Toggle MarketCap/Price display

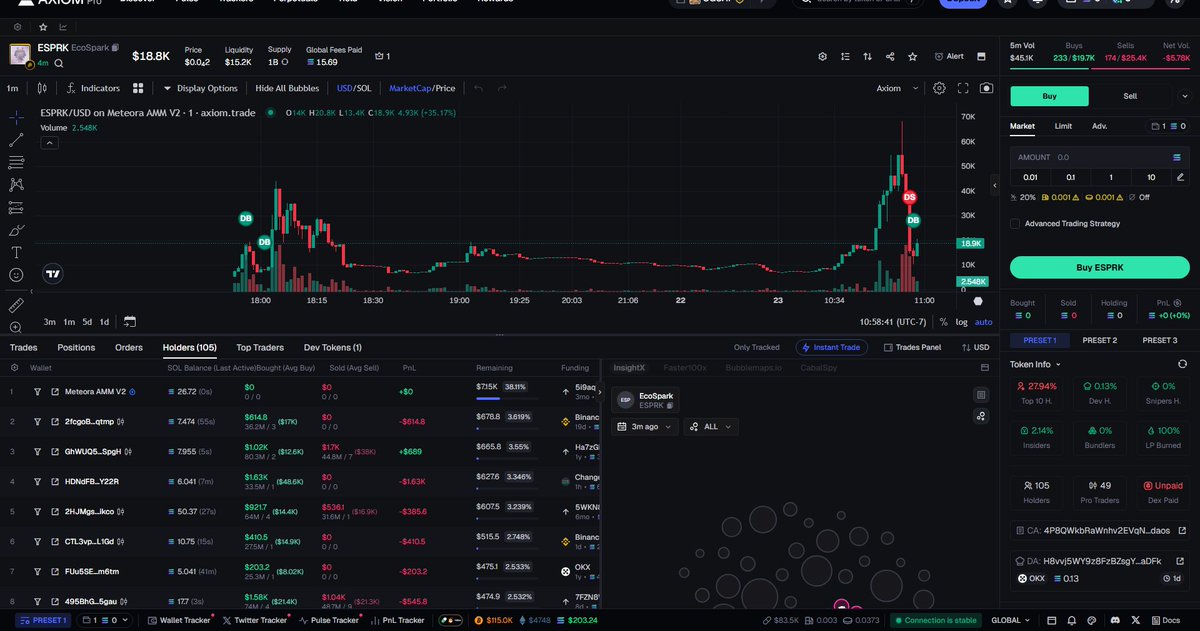click(422, 88)
